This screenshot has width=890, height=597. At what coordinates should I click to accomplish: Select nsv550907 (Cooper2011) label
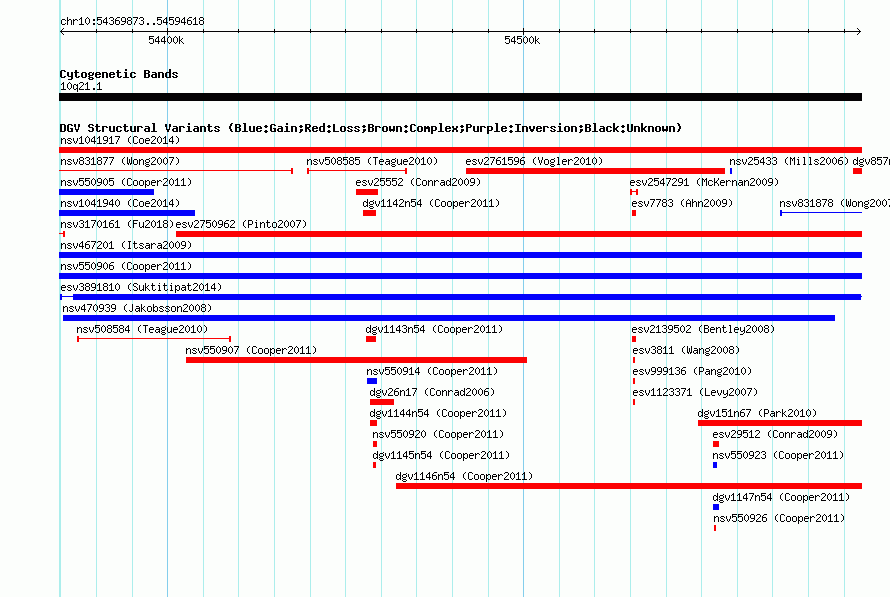tap(251, 350)
